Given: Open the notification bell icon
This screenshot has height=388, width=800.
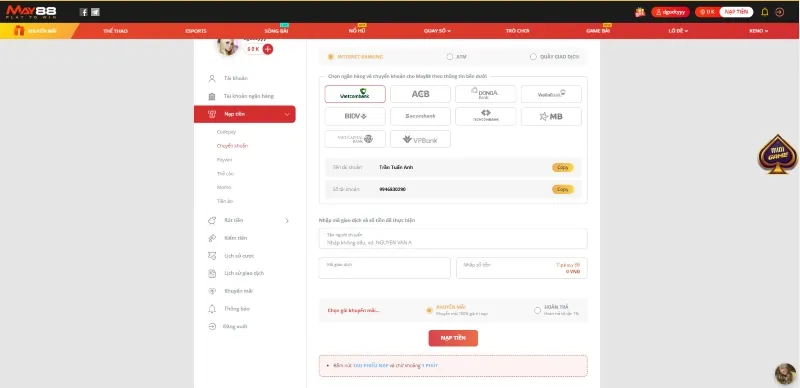Looking at the screenshot, I should [x=764, y=12].
